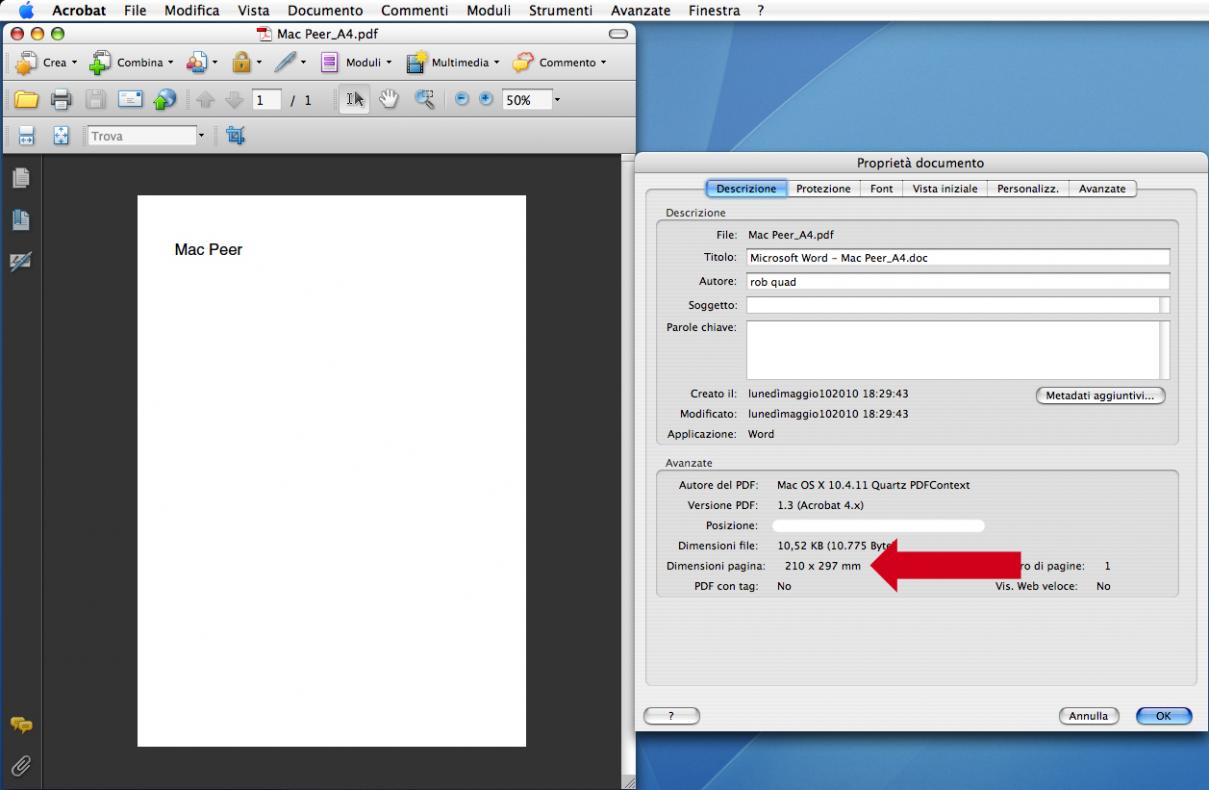Click the 'Mac Peer' text on page
1209x790 pixels.
pyautogui.click(x=208, y=249)
